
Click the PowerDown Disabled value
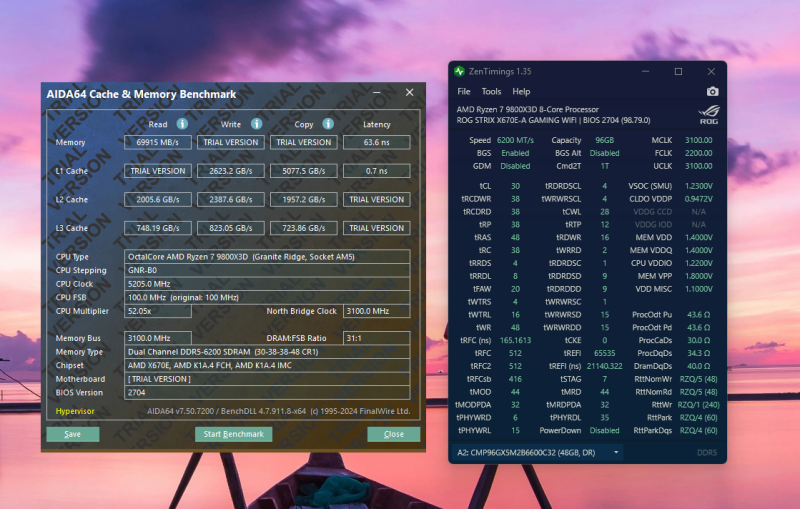pos(605,430)
